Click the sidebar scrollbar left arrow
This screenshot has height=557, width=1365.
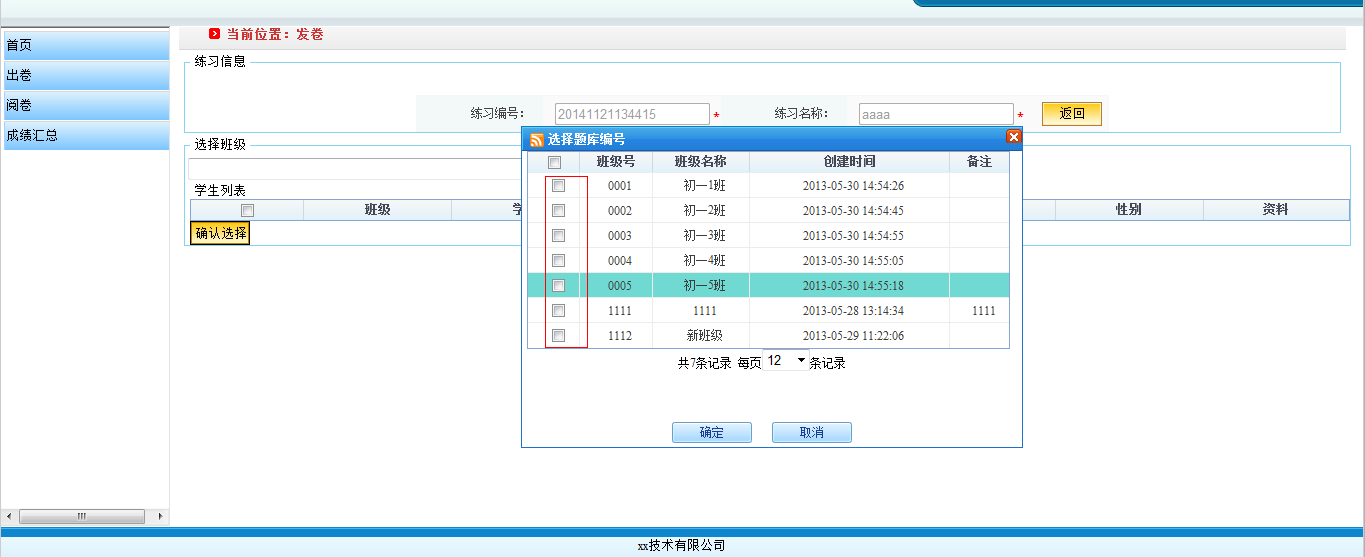point(9,516)
